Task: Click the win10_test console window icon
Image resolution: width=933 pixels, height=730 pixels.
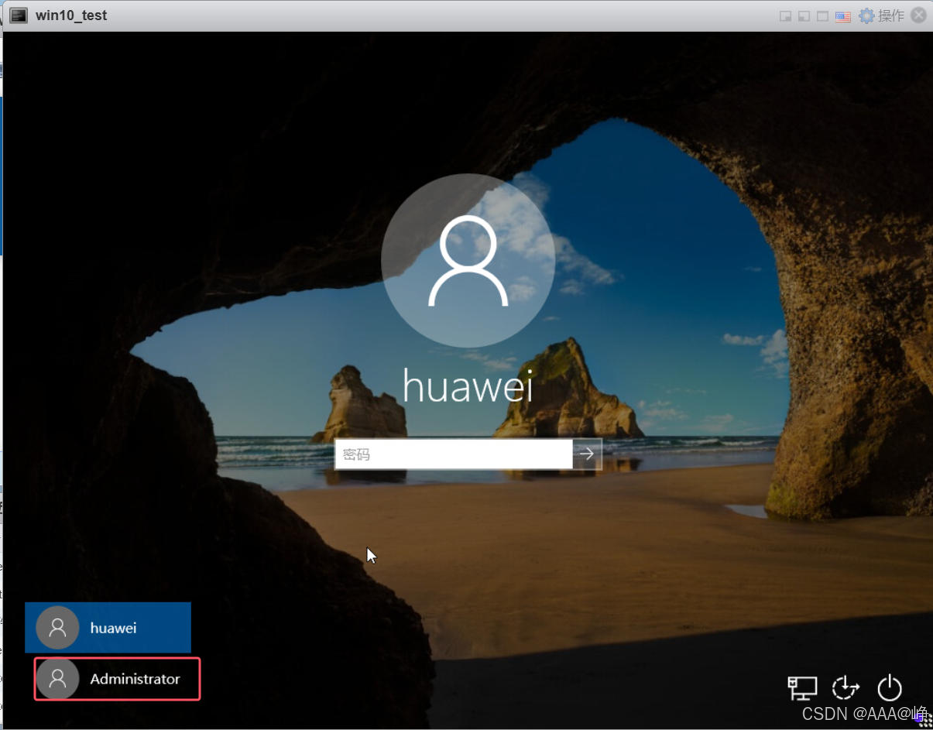Action: [18, 15]
